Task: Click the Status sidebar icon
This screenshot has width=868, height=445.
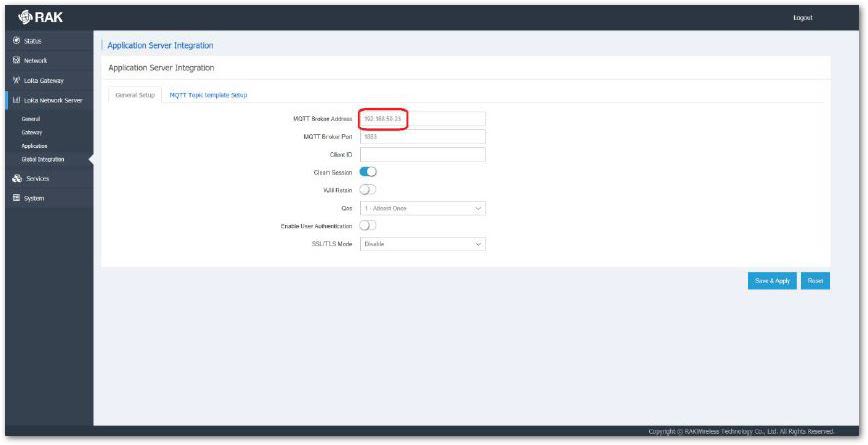Action: [x=16, y=40]
